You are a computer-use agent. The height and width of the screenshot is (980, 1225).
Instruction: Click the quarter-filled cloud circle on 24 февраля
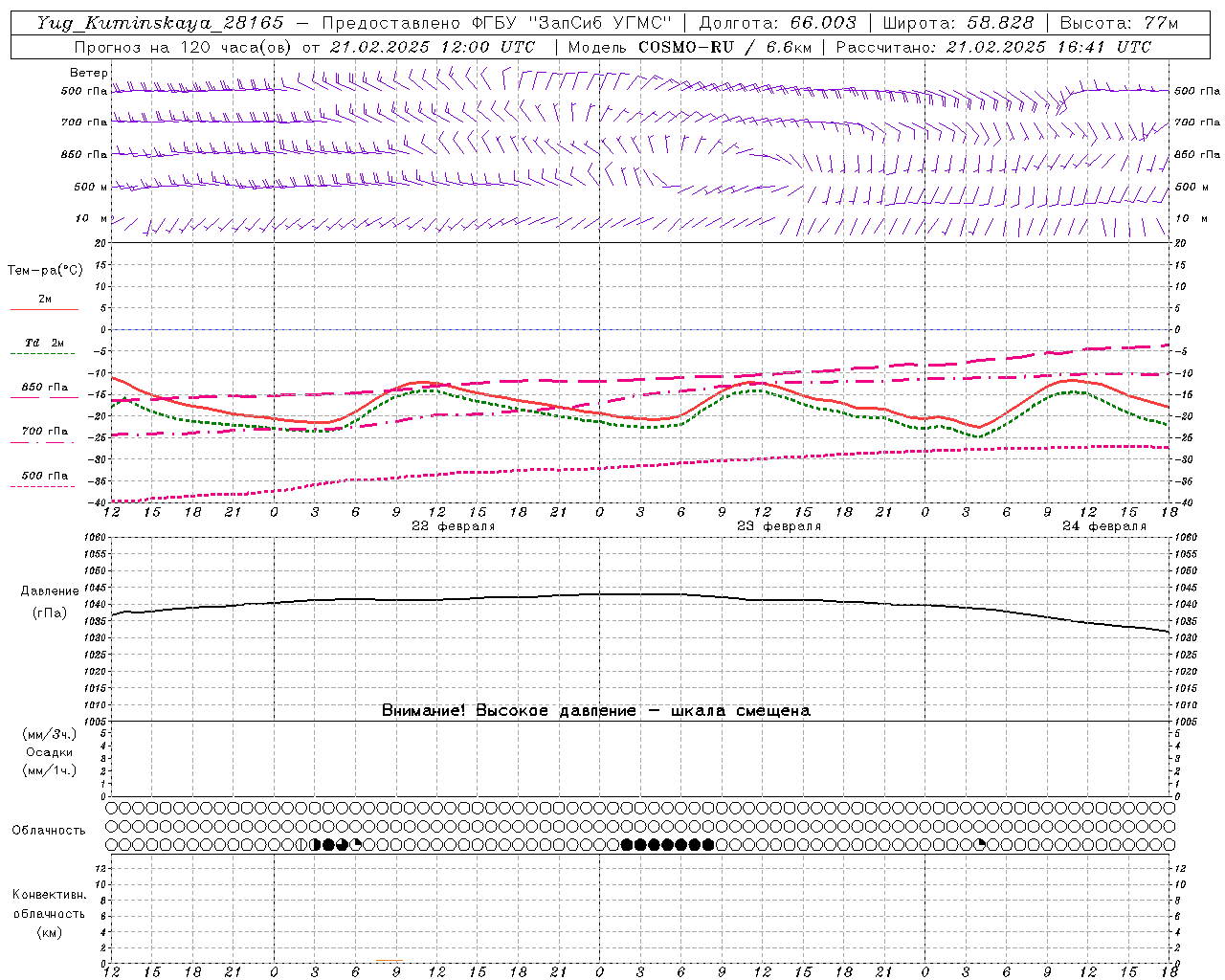979,845
